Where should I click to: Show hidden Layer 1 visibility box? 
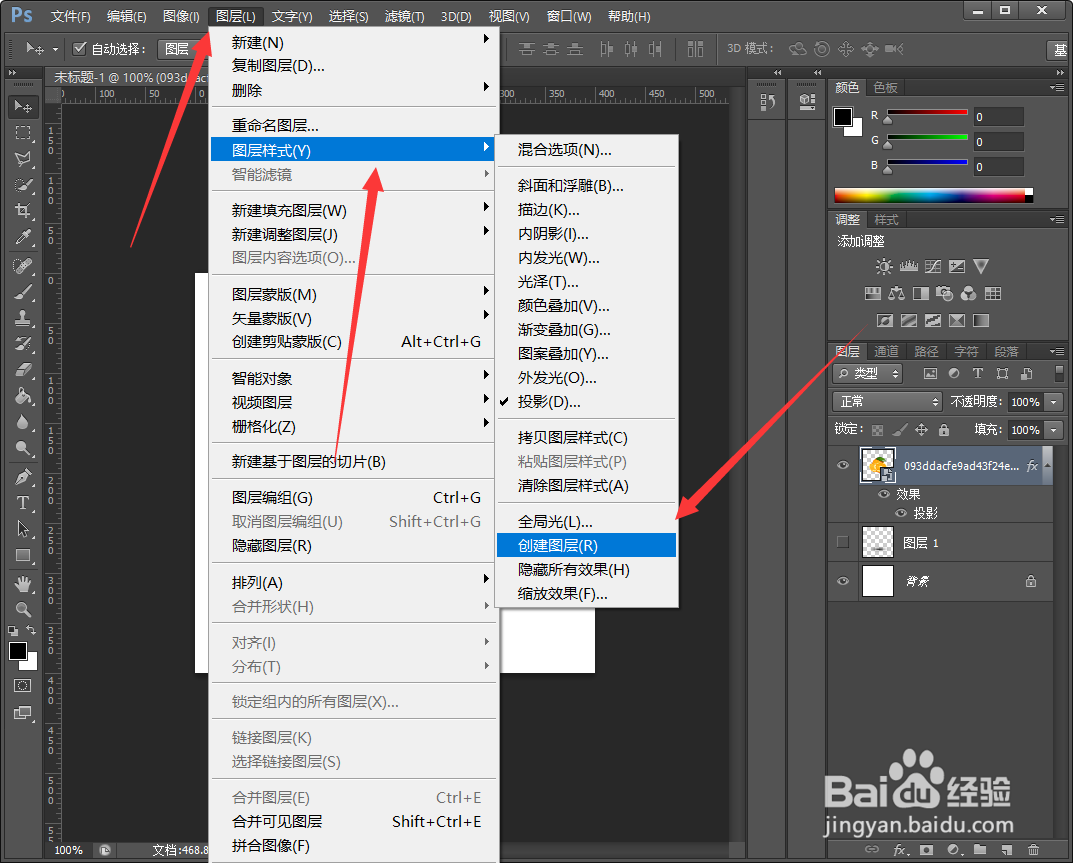point(843,542)
